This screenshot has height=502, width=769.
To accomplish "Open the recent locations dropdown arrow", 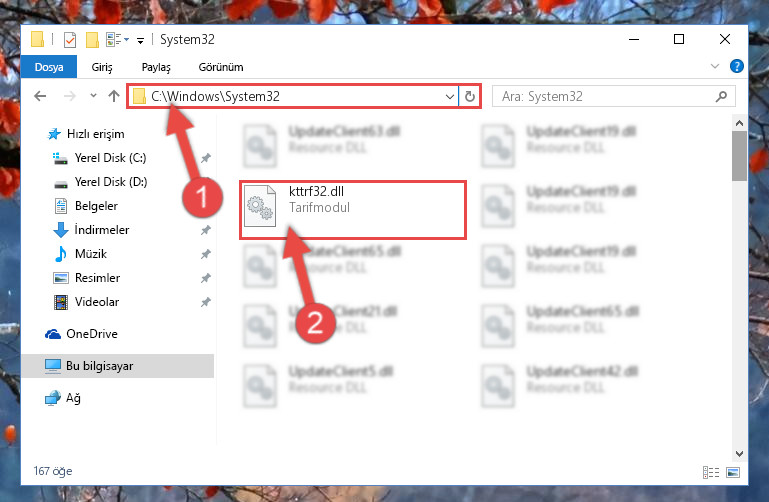I will click(x=93, y=96).
